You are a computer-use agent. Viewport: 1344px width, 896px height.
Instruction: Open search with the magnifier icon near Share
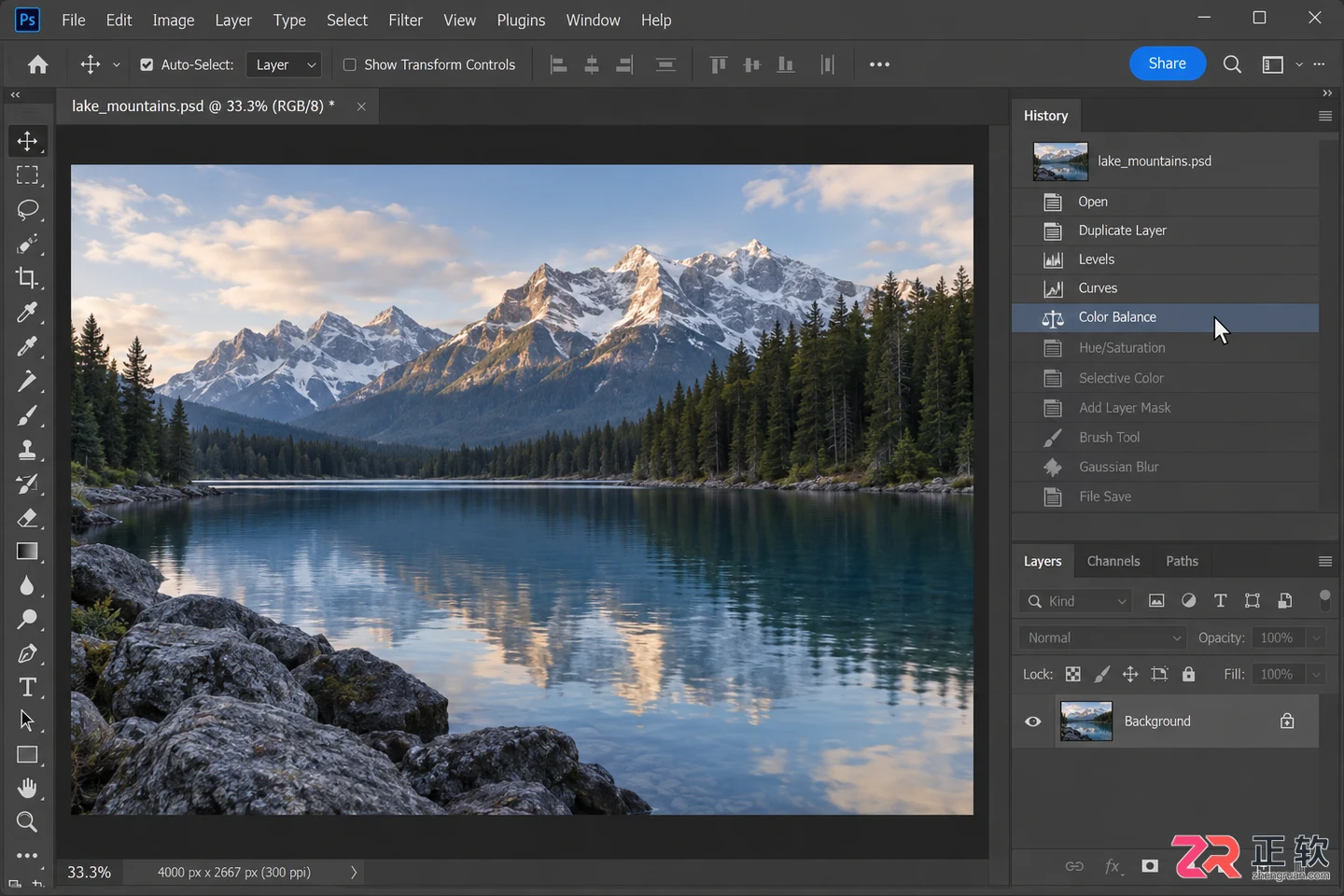pos(1232,64)
